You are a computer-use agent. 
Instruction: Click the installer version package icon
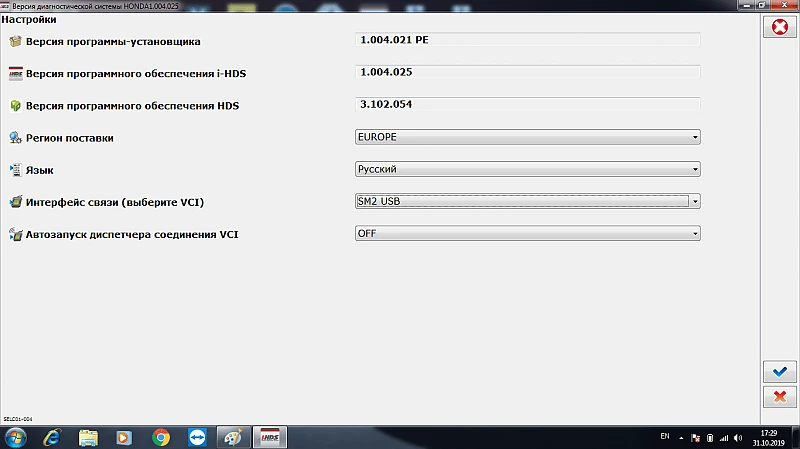click(15, 41)
